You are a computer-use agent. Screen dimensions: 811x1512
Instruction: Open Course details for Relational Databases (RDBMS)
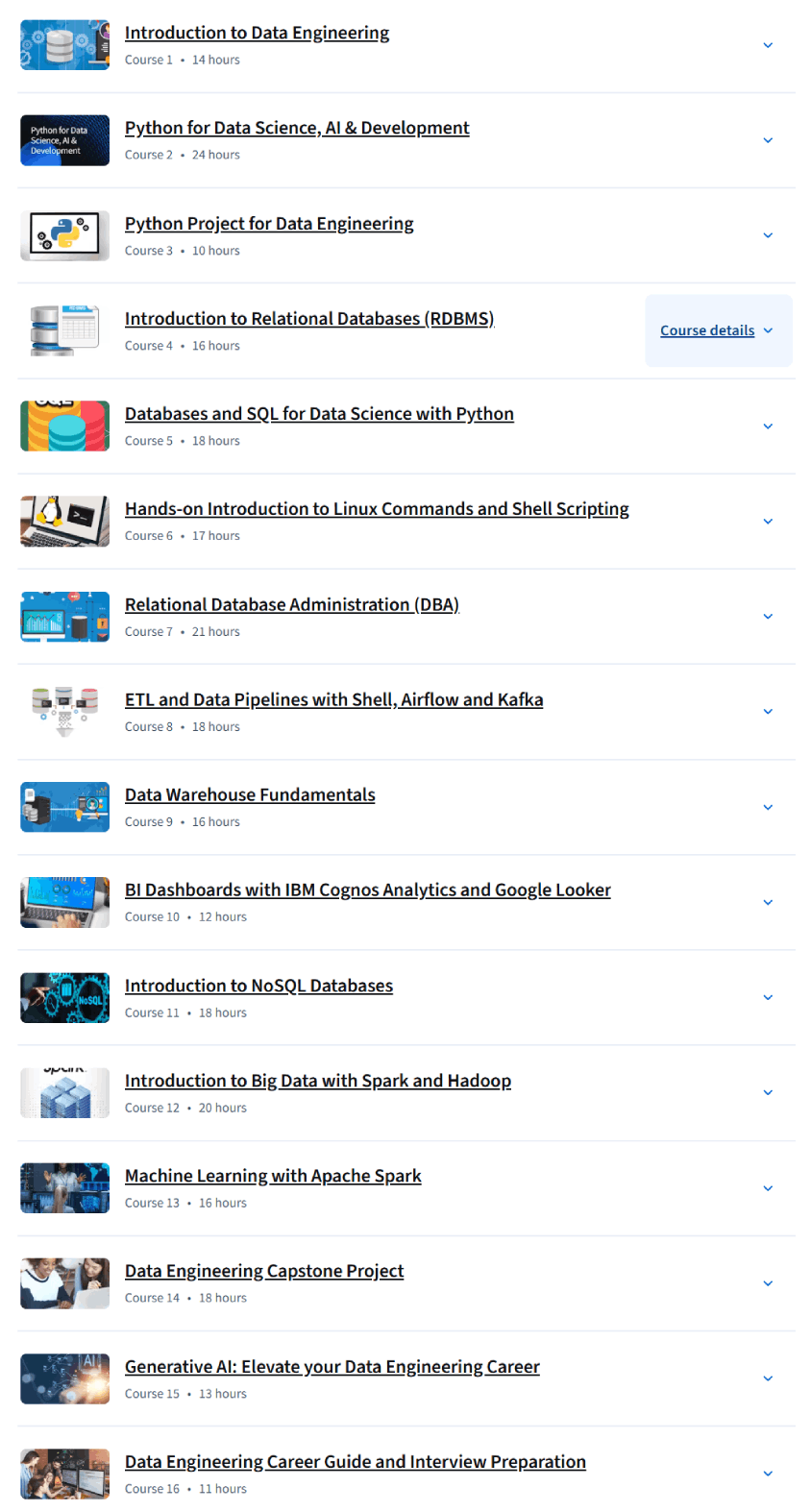718,330
